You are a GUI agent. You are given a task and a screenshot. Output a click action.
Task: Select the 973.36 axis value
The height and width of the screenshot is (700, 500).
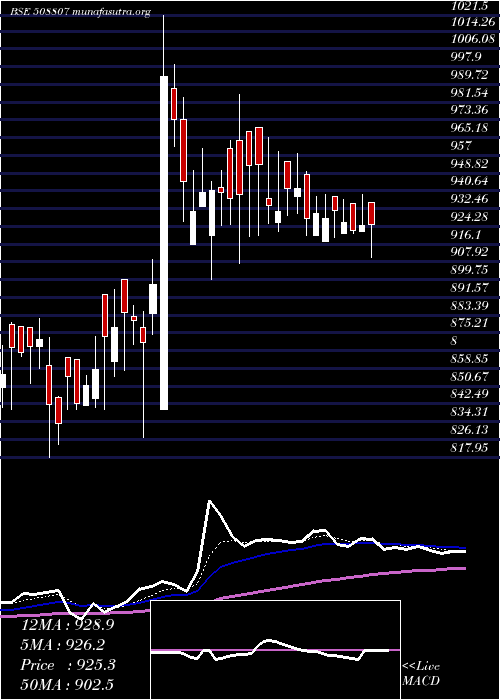[x=469, y=110]
